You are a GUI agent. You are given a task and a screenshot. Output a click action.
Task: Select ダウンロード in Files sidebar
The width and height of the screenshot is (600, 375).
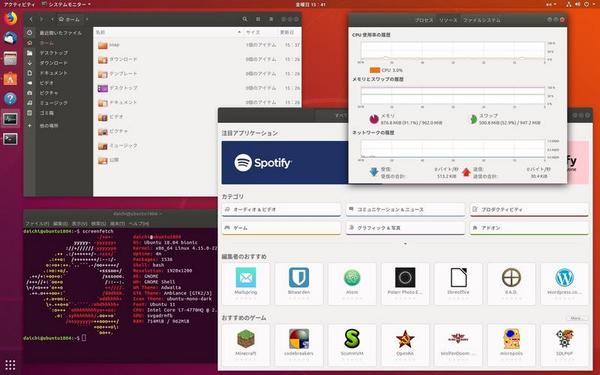(x=54, y=63)
